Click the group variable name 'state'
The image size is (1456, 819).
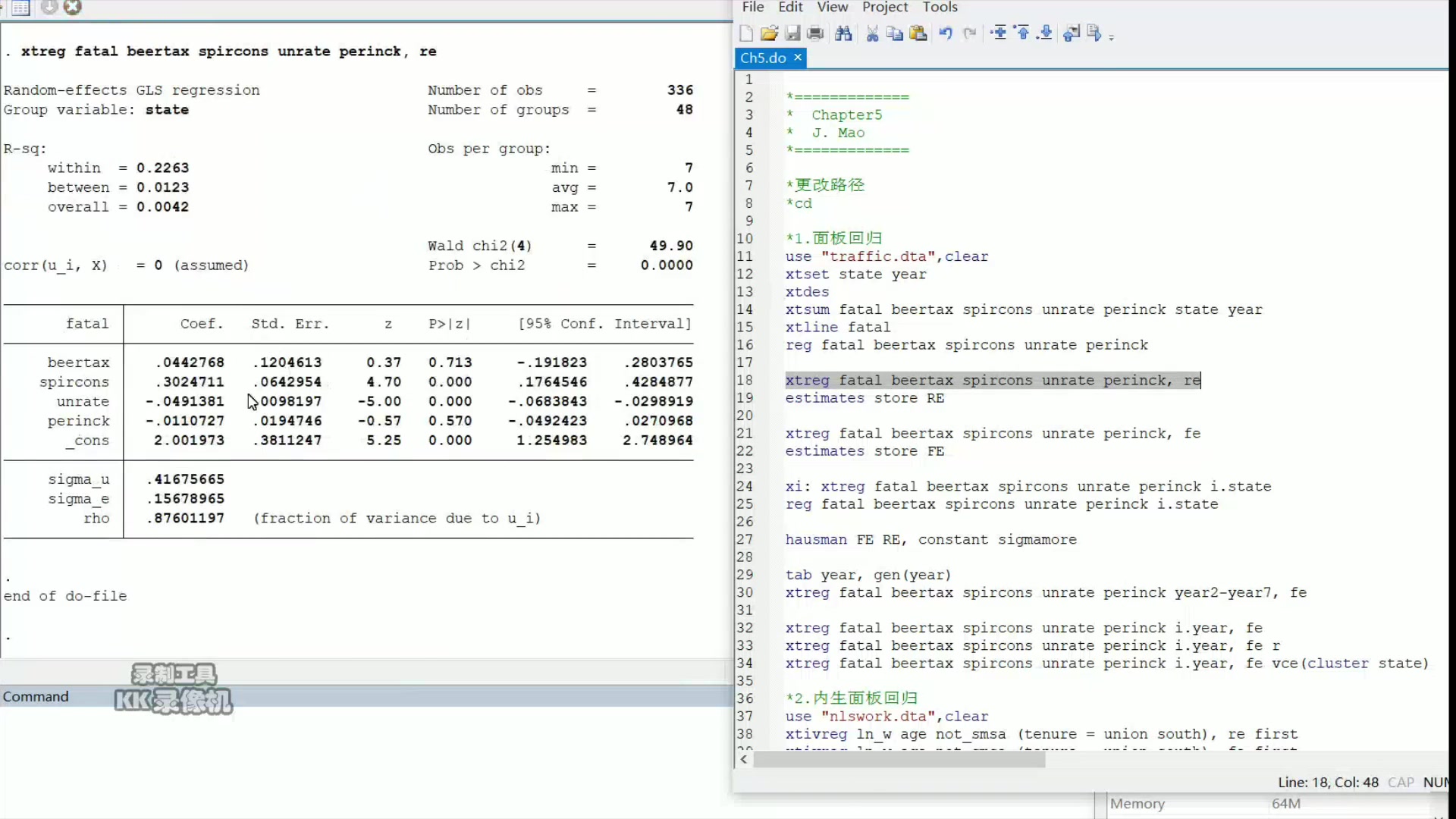(167, 110)
